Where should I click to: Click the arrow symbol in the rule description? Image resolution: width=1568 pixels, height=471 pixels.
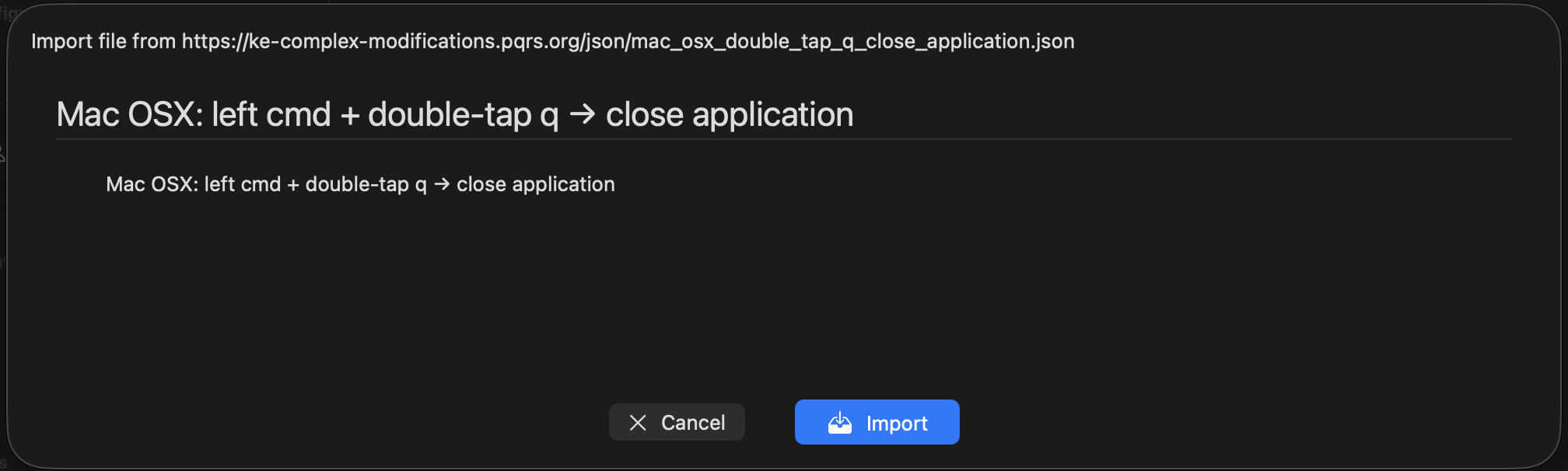442,184
